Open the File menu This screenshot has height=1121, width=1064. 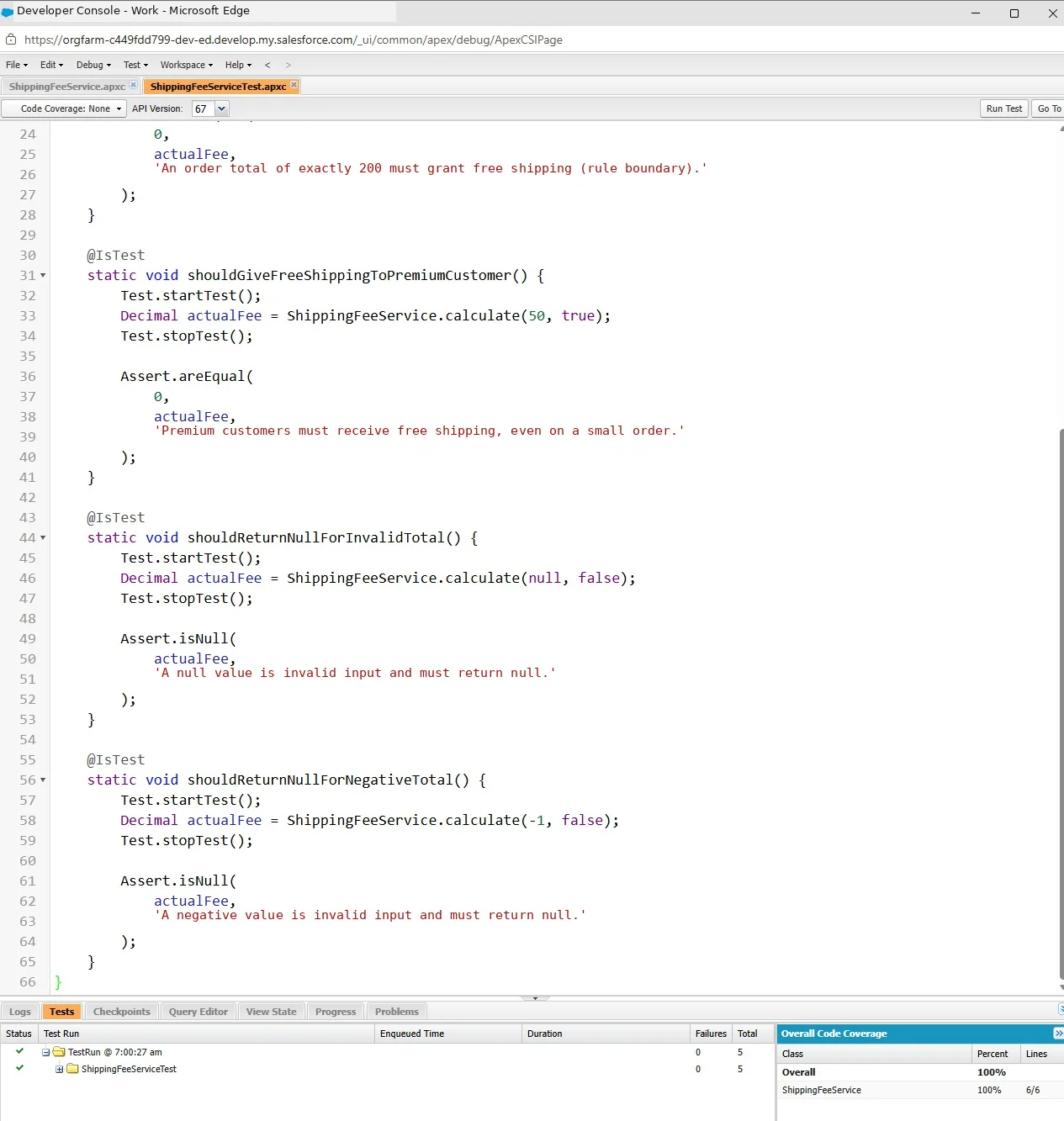(17, 65)
